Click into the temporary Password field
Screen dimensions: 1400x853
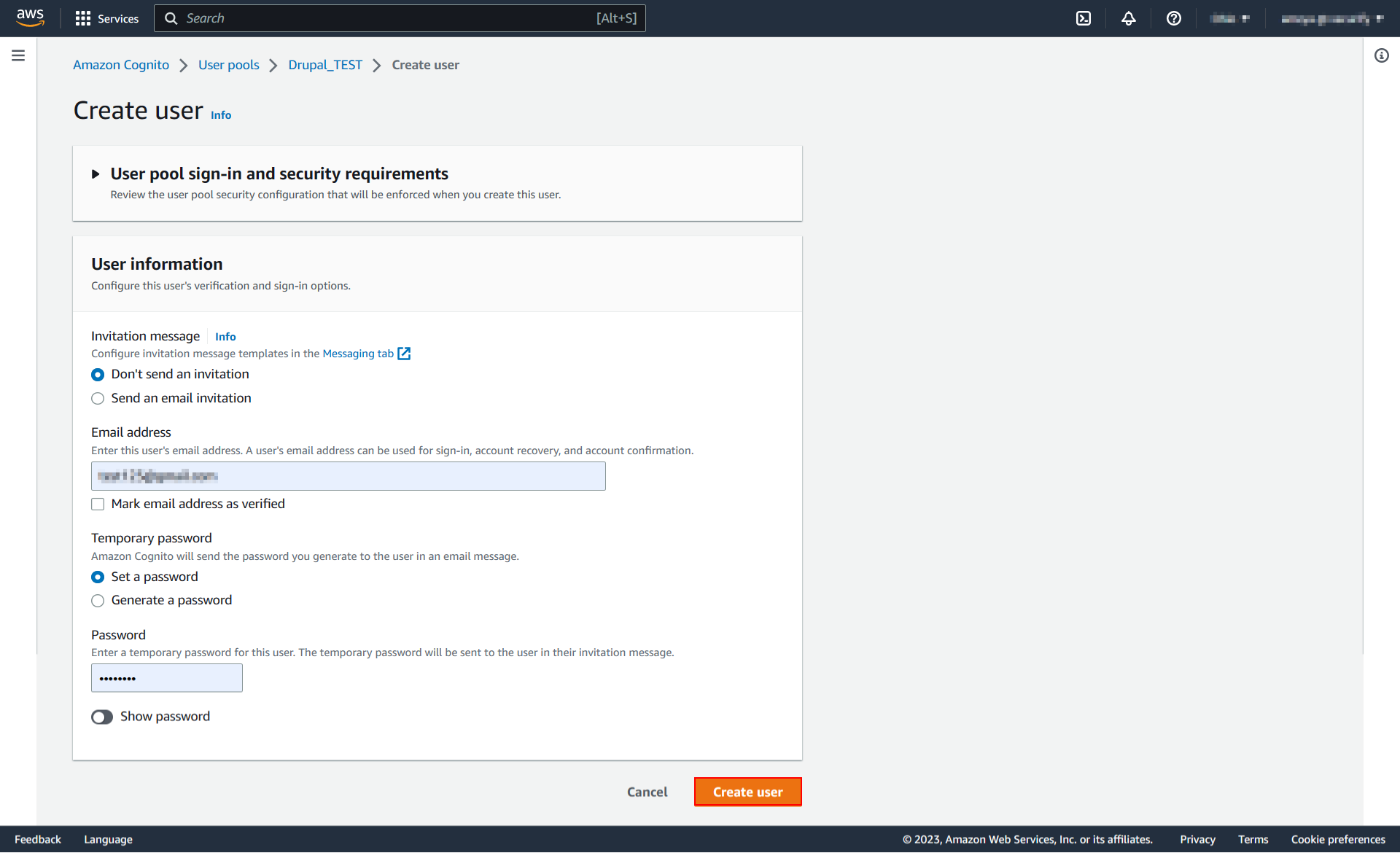point(167,678)
